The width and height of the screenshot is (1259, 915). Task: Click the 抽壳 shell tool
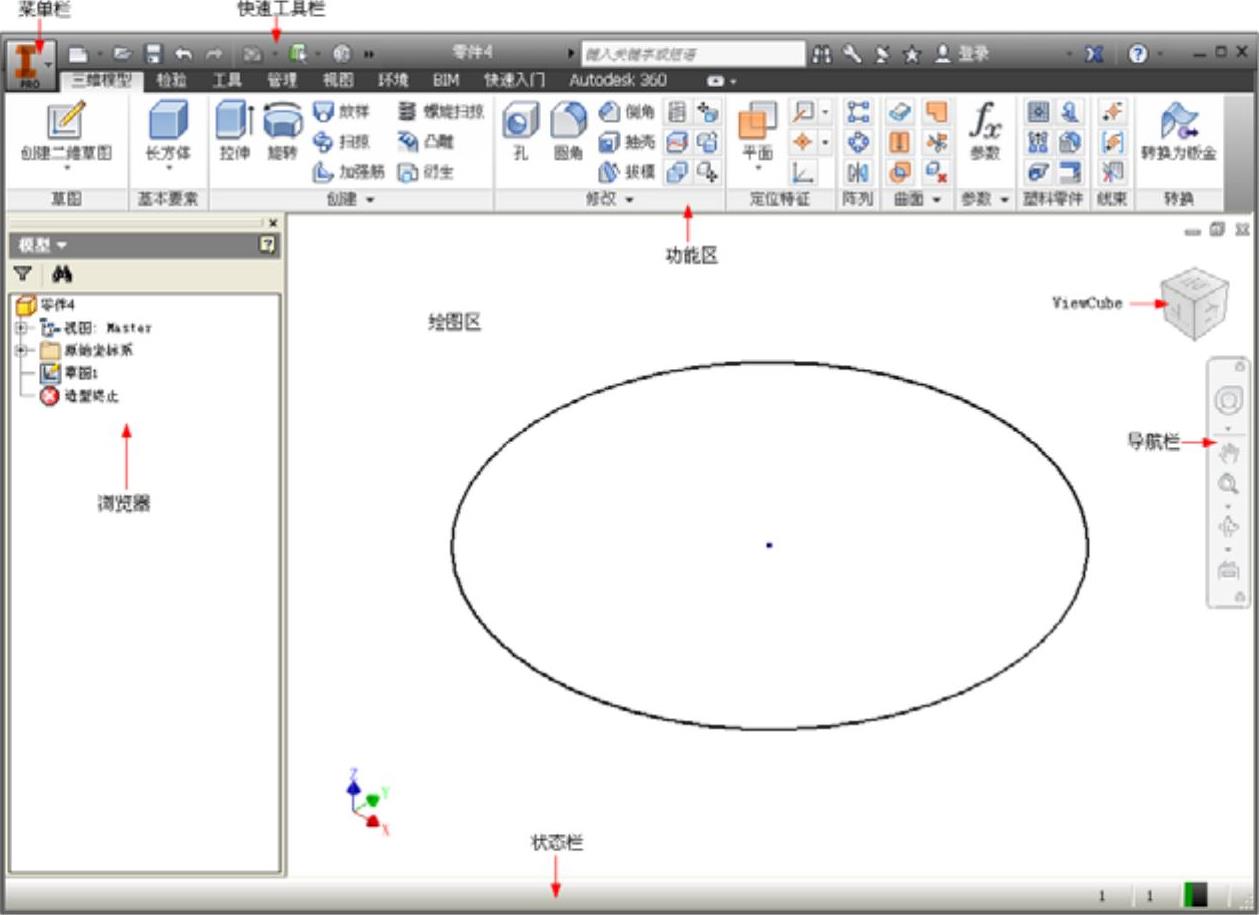pos(627,142)
